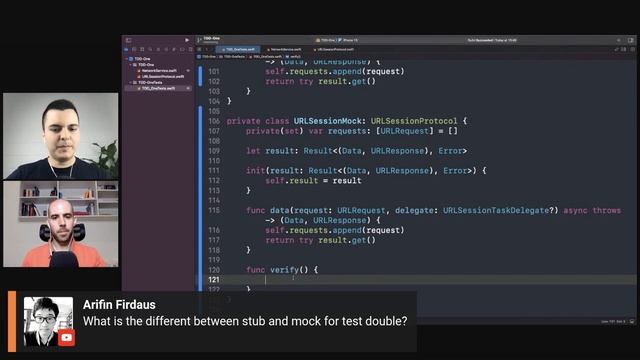
Task: Open the Test navigator icon
Action: tap(166, 49)
